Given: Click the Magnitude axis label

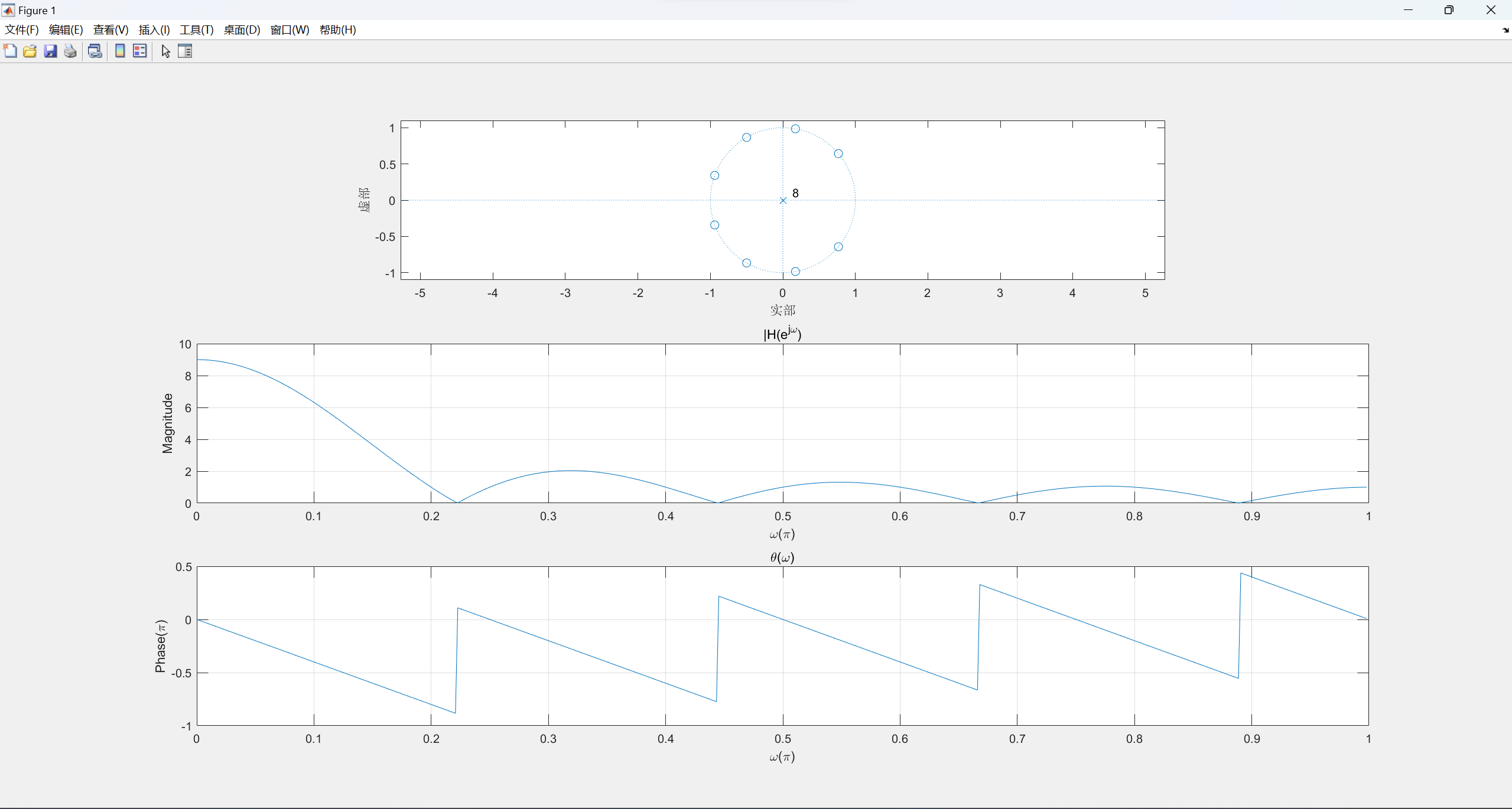Looking at the screenshot, I should 168,423.
